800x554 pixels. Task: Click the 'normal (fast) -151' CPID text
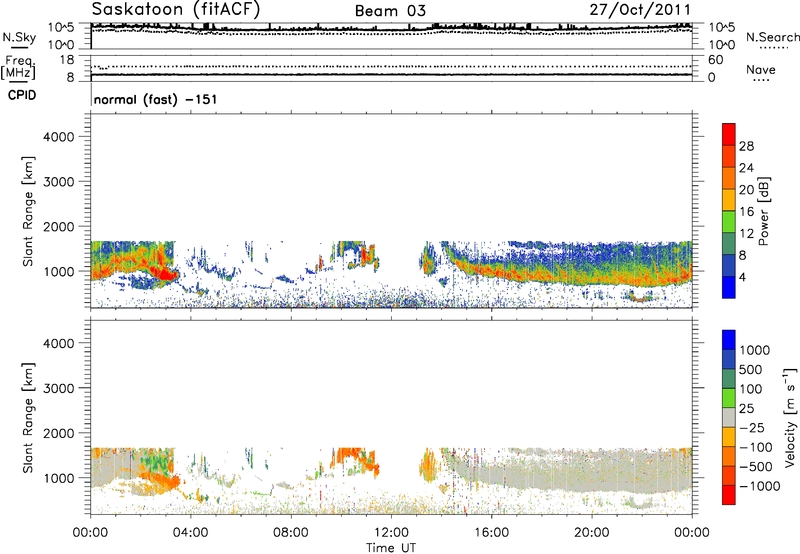click(x=156, y=99)
